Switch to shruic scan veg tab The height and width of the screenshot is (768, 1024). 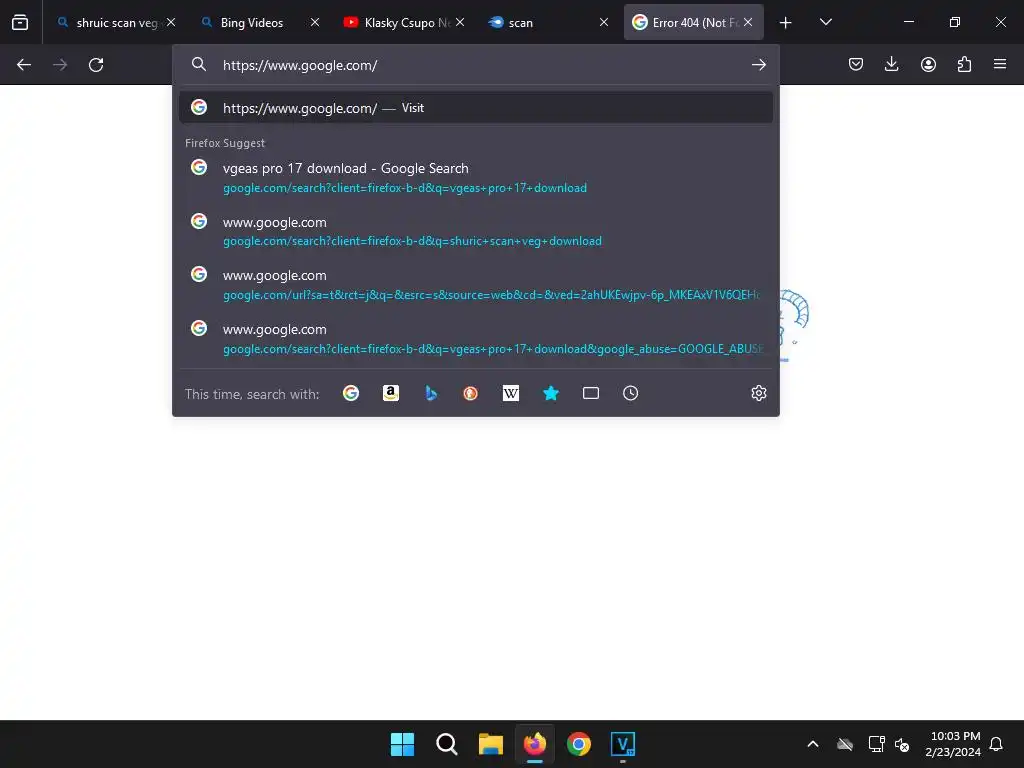[108, 23]
